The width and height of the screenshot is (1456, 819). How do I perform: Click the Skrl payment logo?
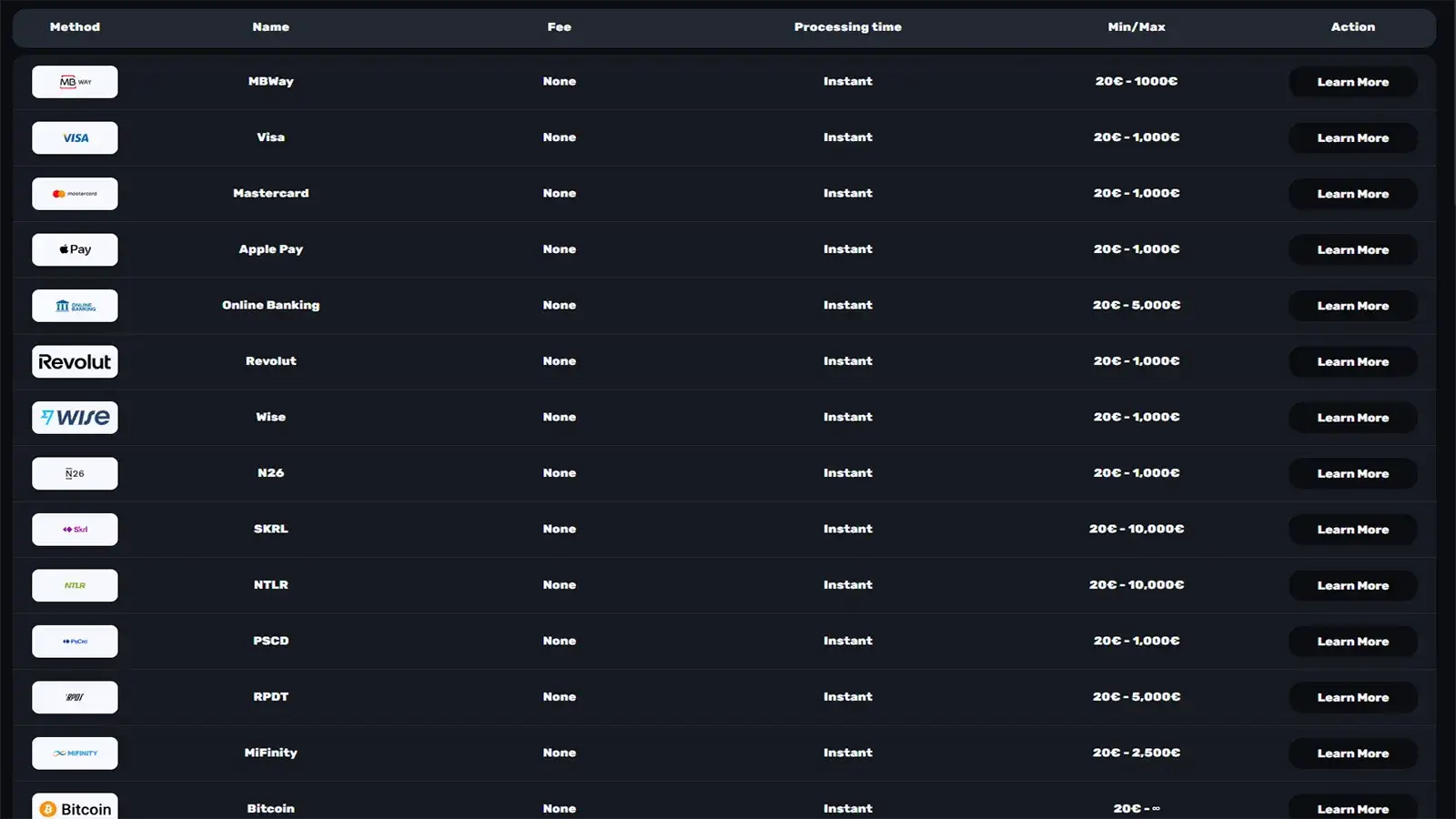75,530
